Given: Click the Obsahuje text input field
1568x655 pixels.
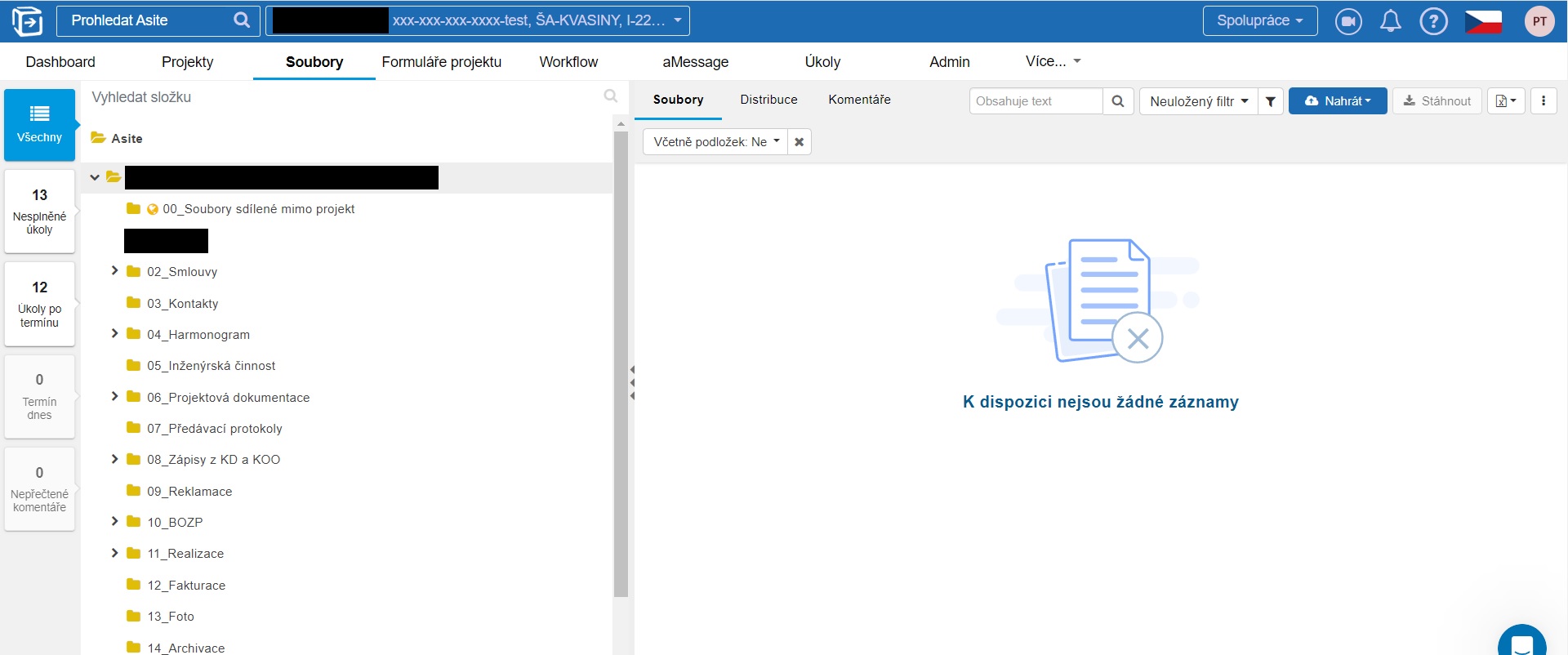Looking at the screenshot, I should click(x=1035, y=101).
